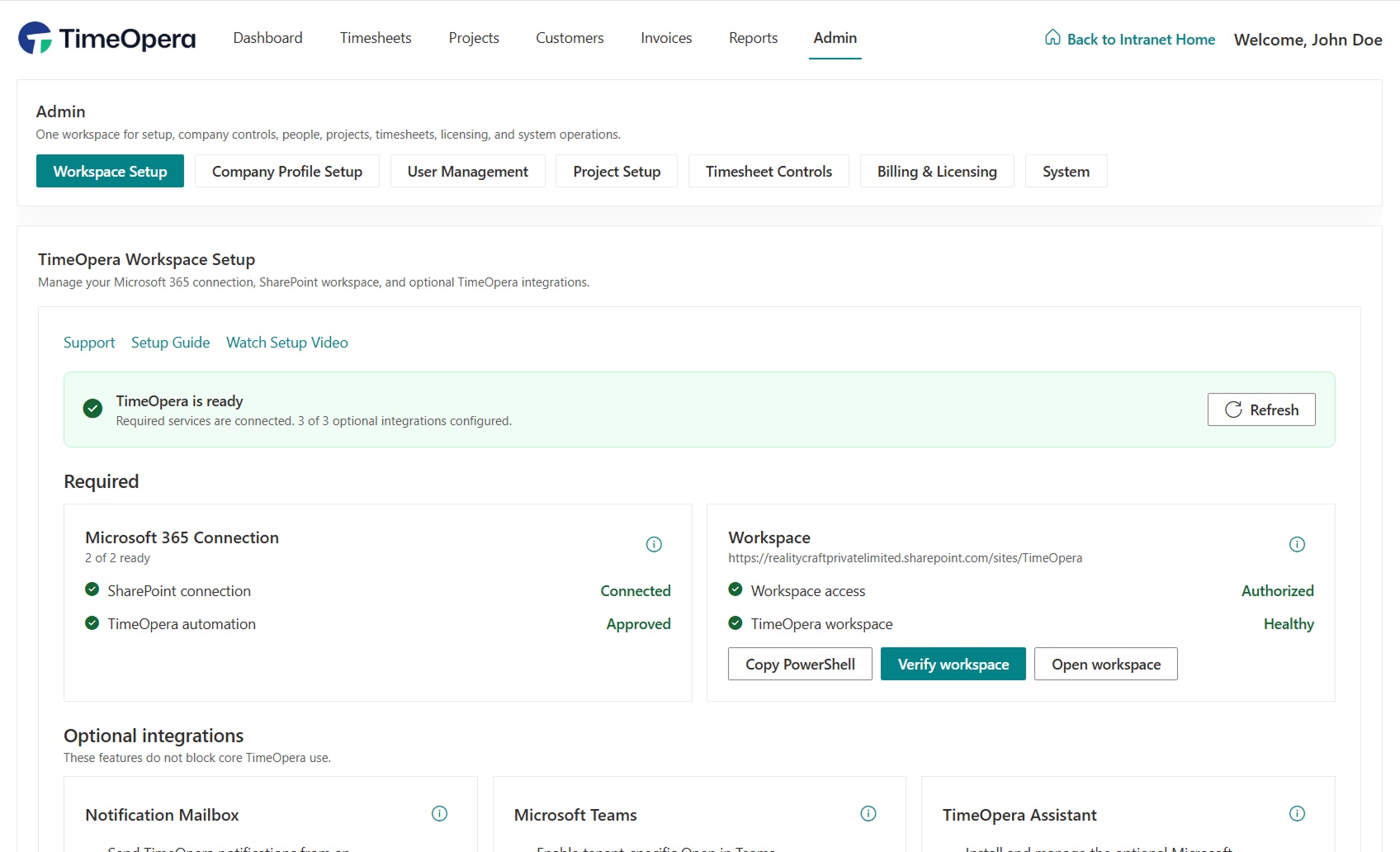Image resolution: width=1400 pixels, height=852 pixels.
Task: Switch to User Management tab
Action: pos(468,171)
